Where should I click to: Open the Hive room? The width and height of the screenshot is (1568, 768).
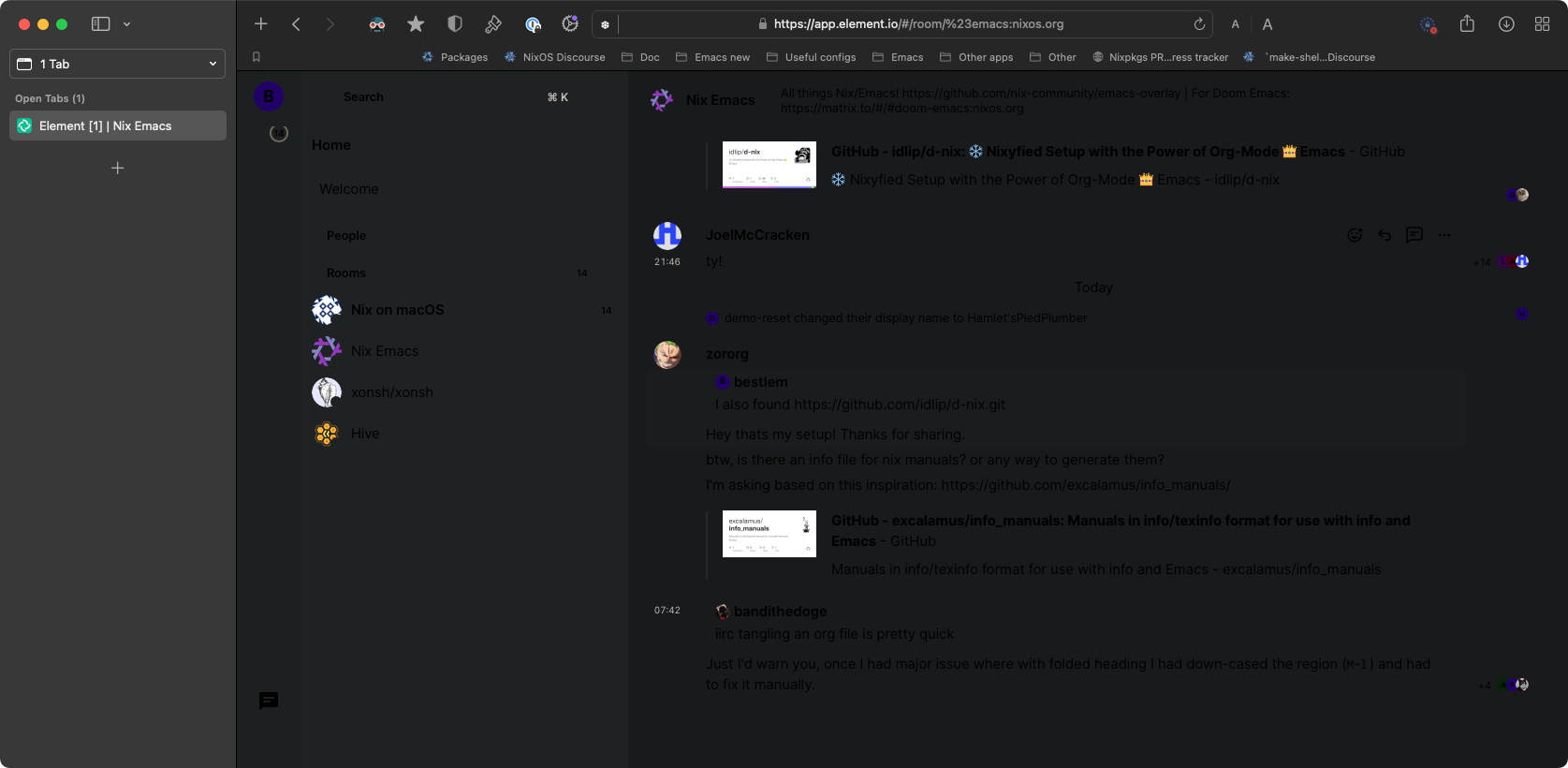pos(462,434)
